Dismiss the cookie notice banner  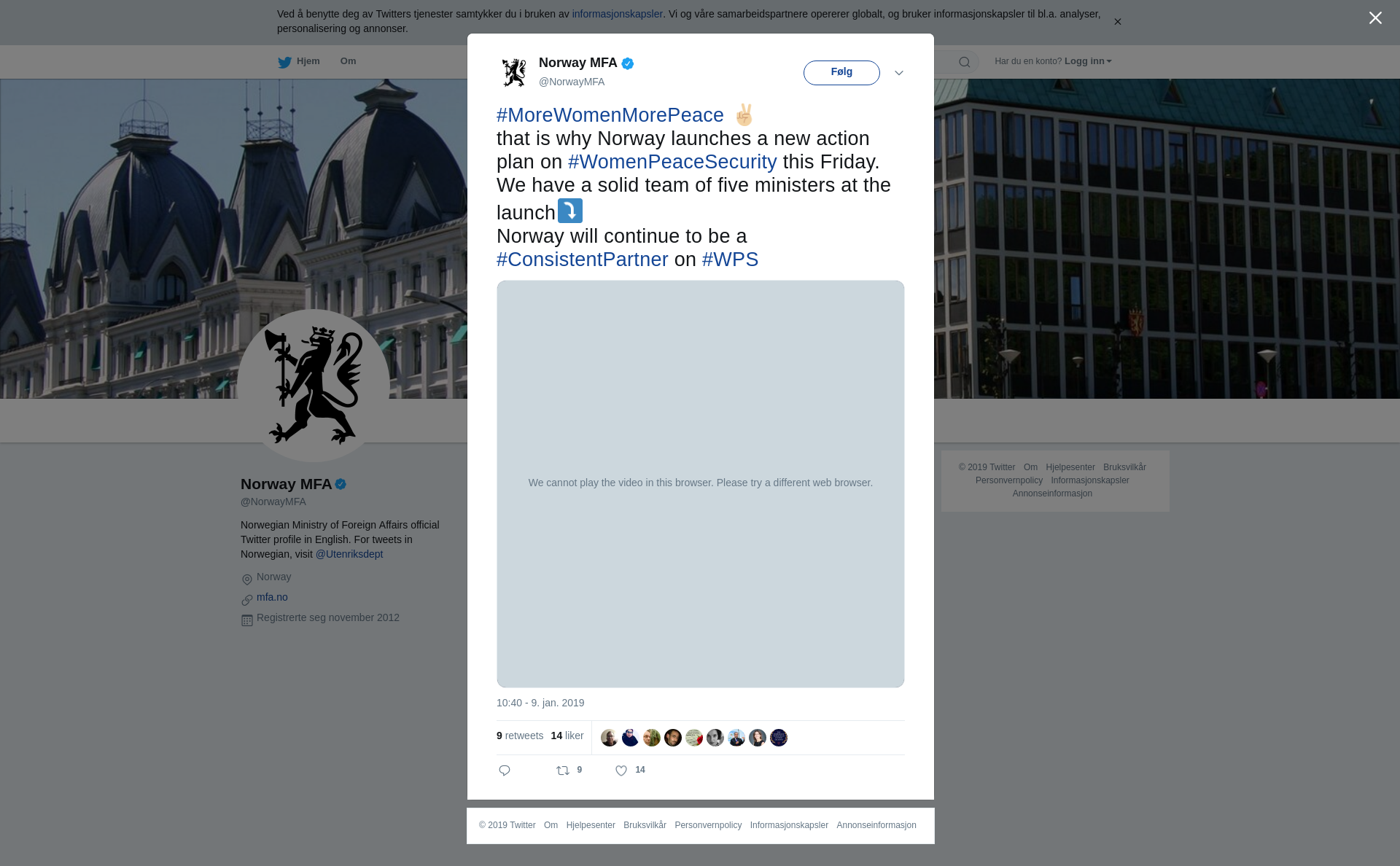(1117, 22)
